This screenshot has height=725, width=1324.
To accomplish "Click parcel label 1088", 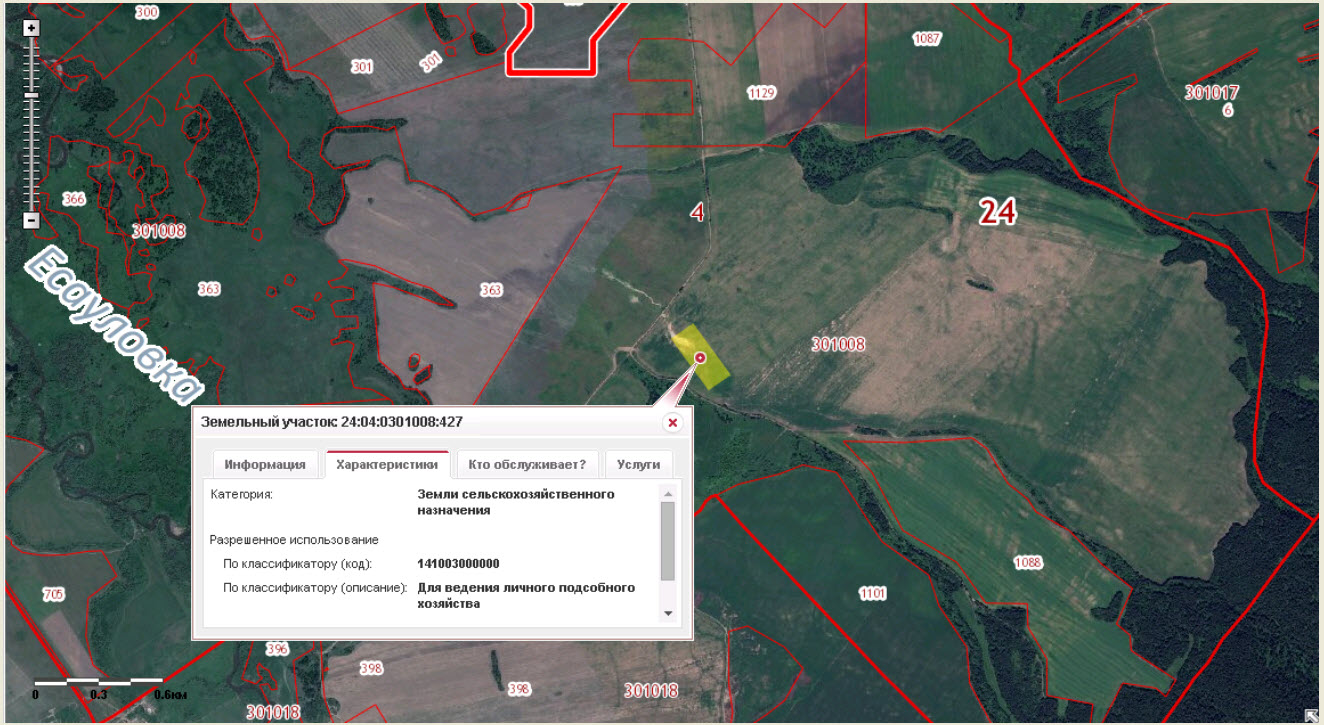I will click(1028, 562).
